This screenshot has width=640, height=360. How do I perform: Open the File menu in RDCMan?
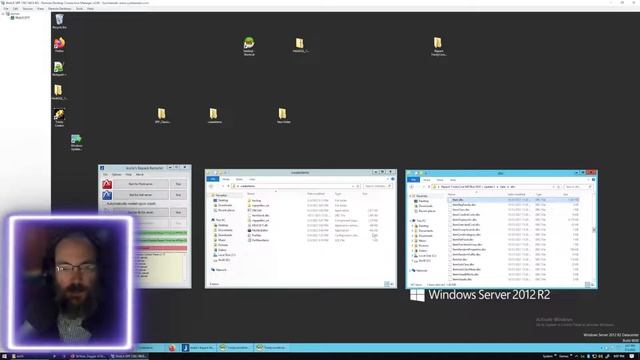click(x=6, y=8)
